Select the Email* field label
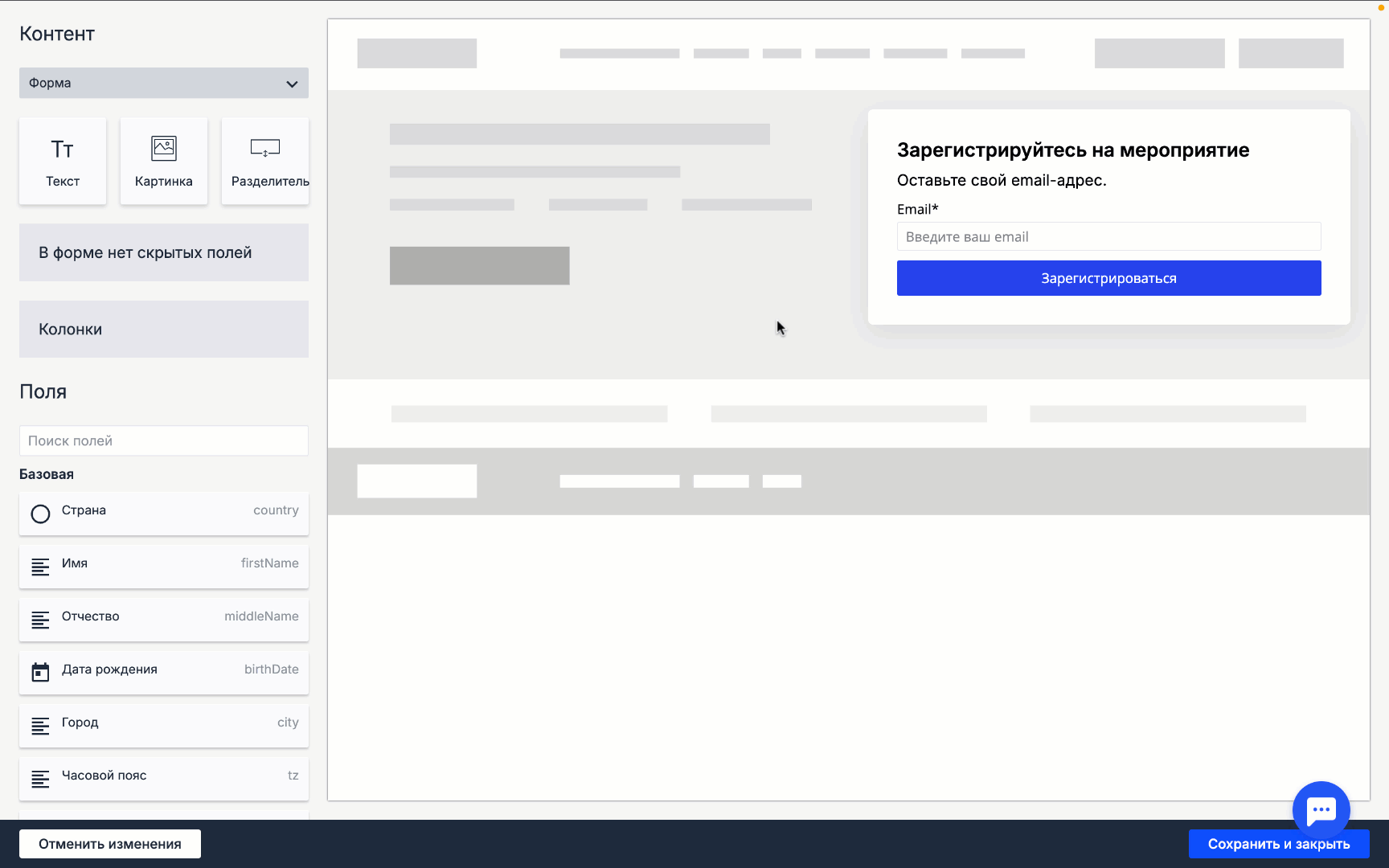Image resolution: width=1389 pixels, height=868 pixels. (918, 209)
